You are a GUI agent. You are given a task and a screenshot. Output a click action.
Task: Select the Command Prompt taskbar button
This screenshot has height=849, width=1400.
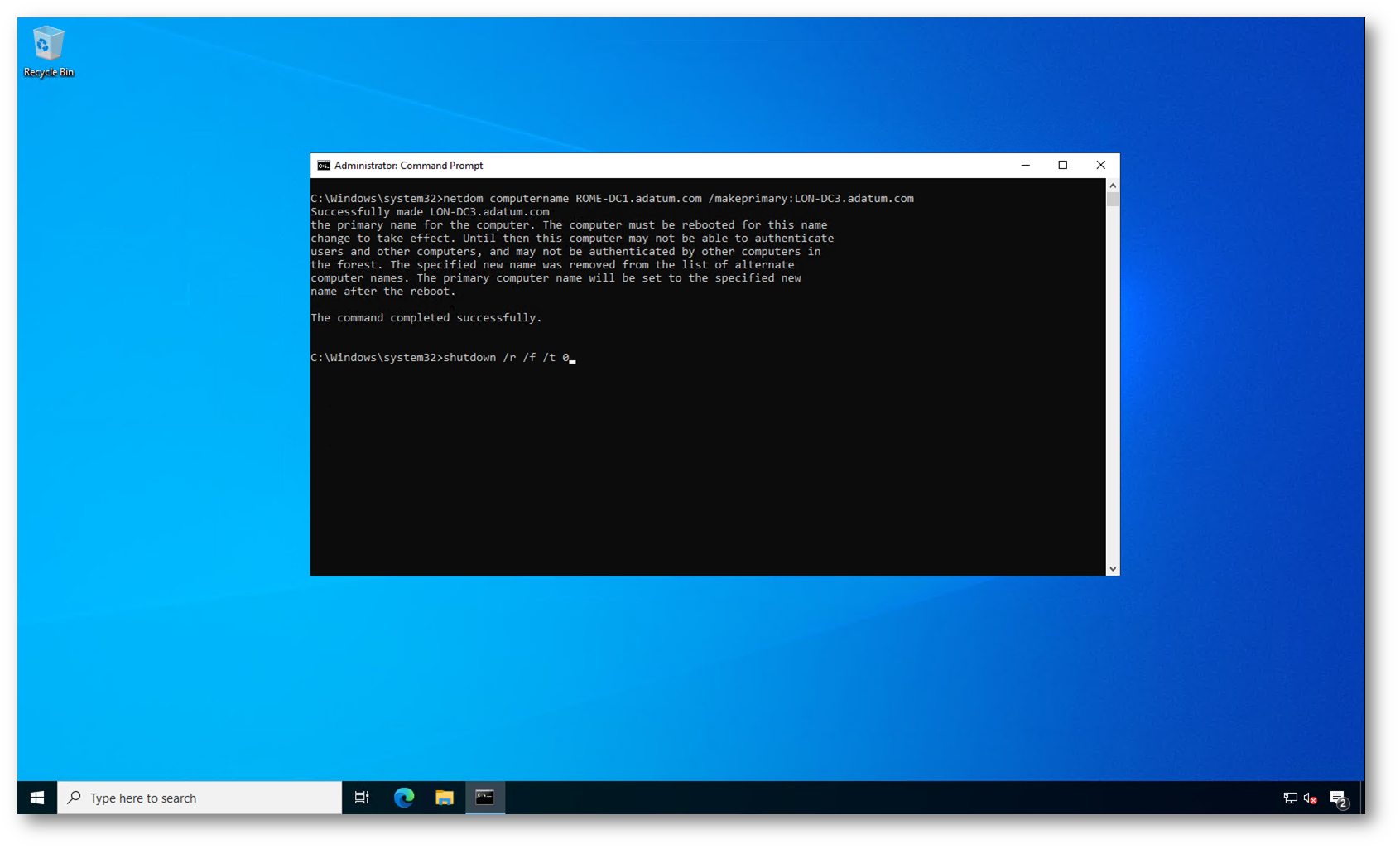point(485,798)
